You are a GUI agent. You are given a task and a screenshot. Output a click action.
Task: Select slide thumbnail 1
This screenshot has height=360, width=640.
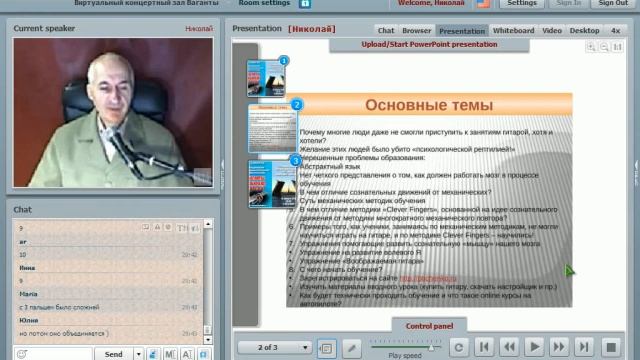point(266,78)
